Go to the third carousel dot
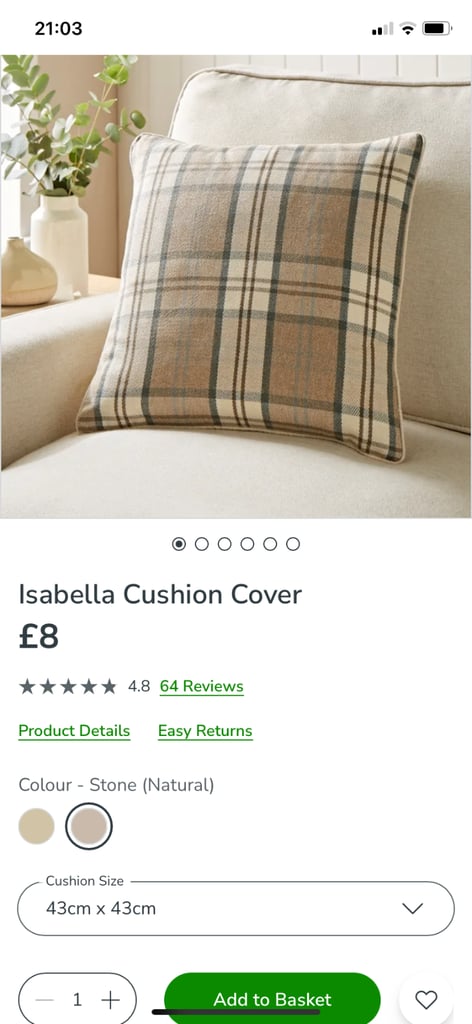This screenshot has height=1024, width=472. [225, 544]
